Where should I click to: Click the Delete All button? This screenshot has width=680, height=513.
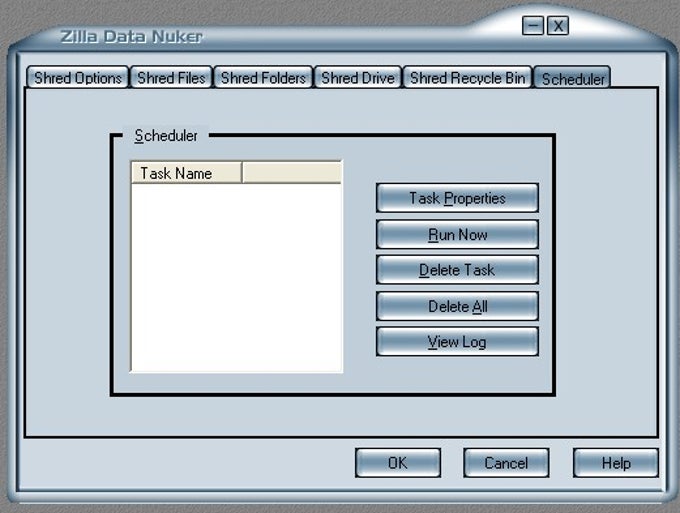click(458, 307)
